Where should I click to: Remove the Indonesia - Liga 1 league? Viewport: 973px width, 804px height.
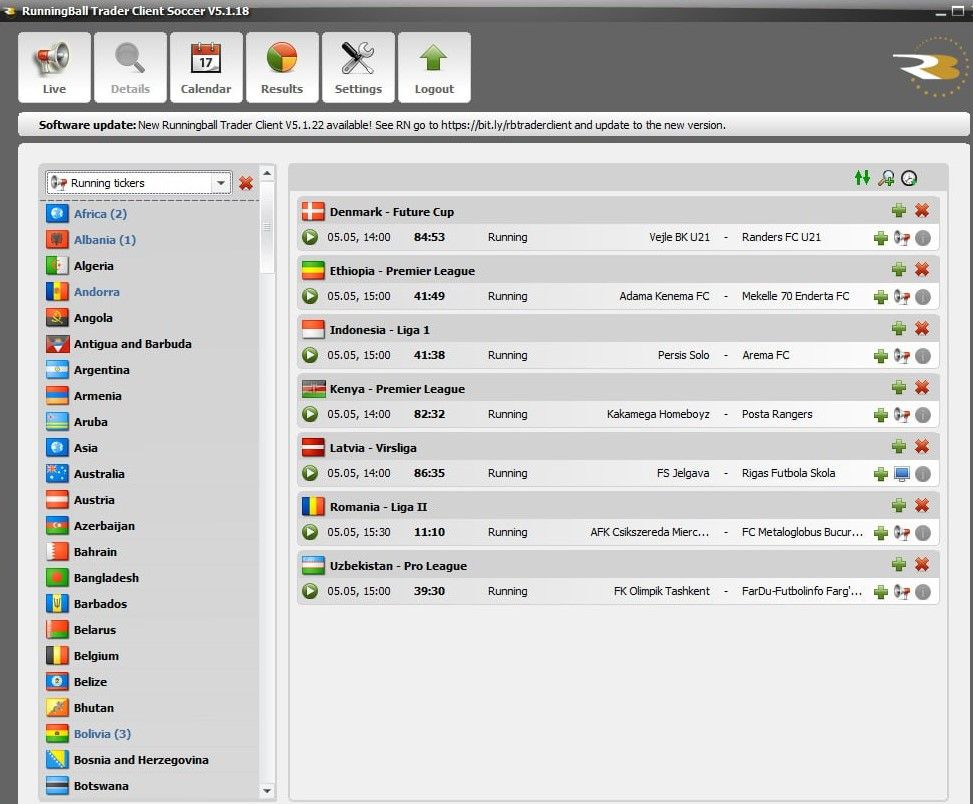(922, 329)
